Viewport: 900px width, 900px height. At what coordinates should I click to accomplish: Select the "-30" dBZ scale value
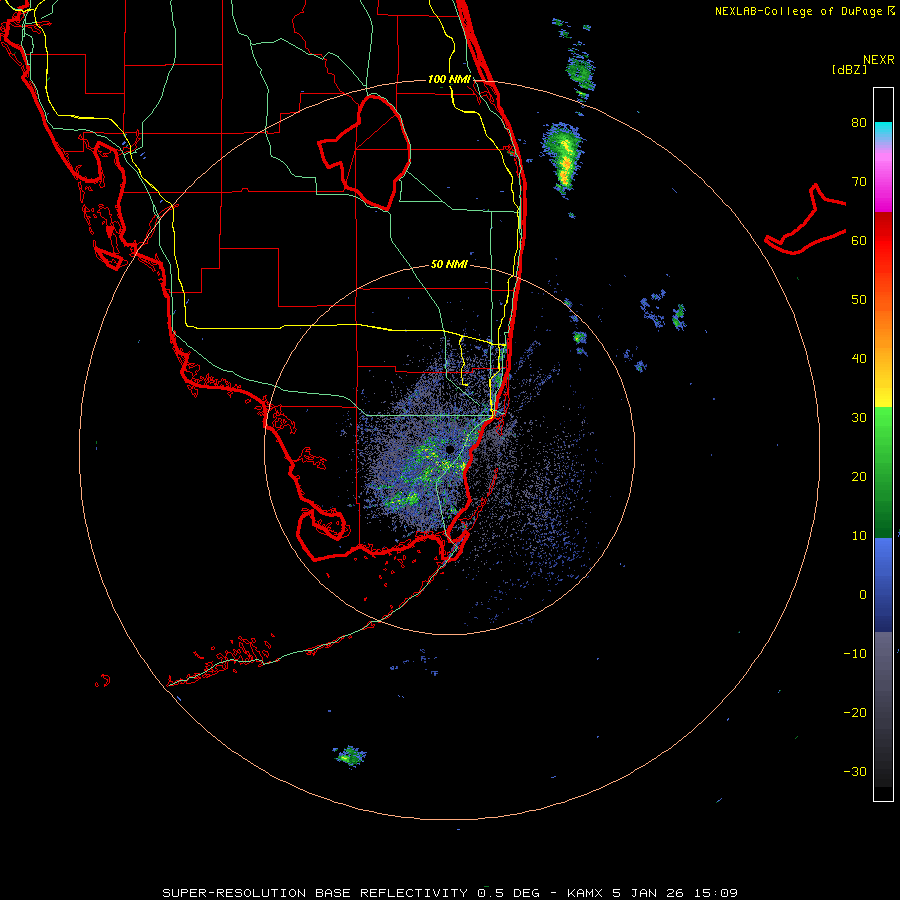pyautogui.click(x=855, y=771)
